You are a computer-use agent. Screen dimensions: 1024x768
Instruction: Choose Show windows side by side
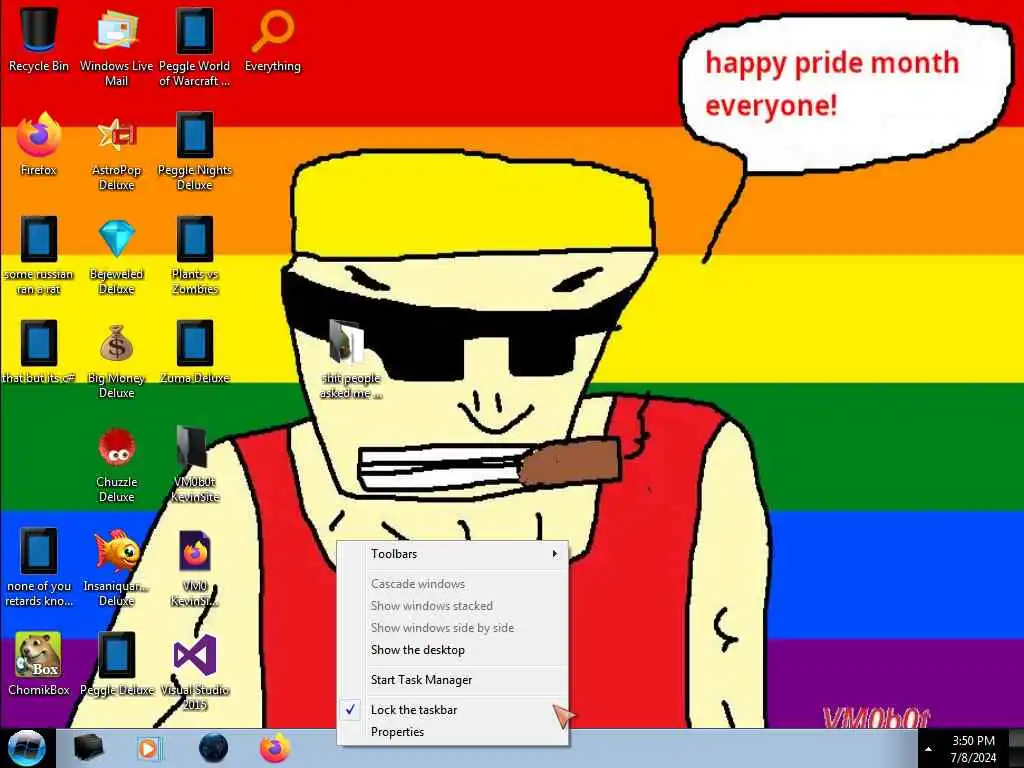click(453, 628)
